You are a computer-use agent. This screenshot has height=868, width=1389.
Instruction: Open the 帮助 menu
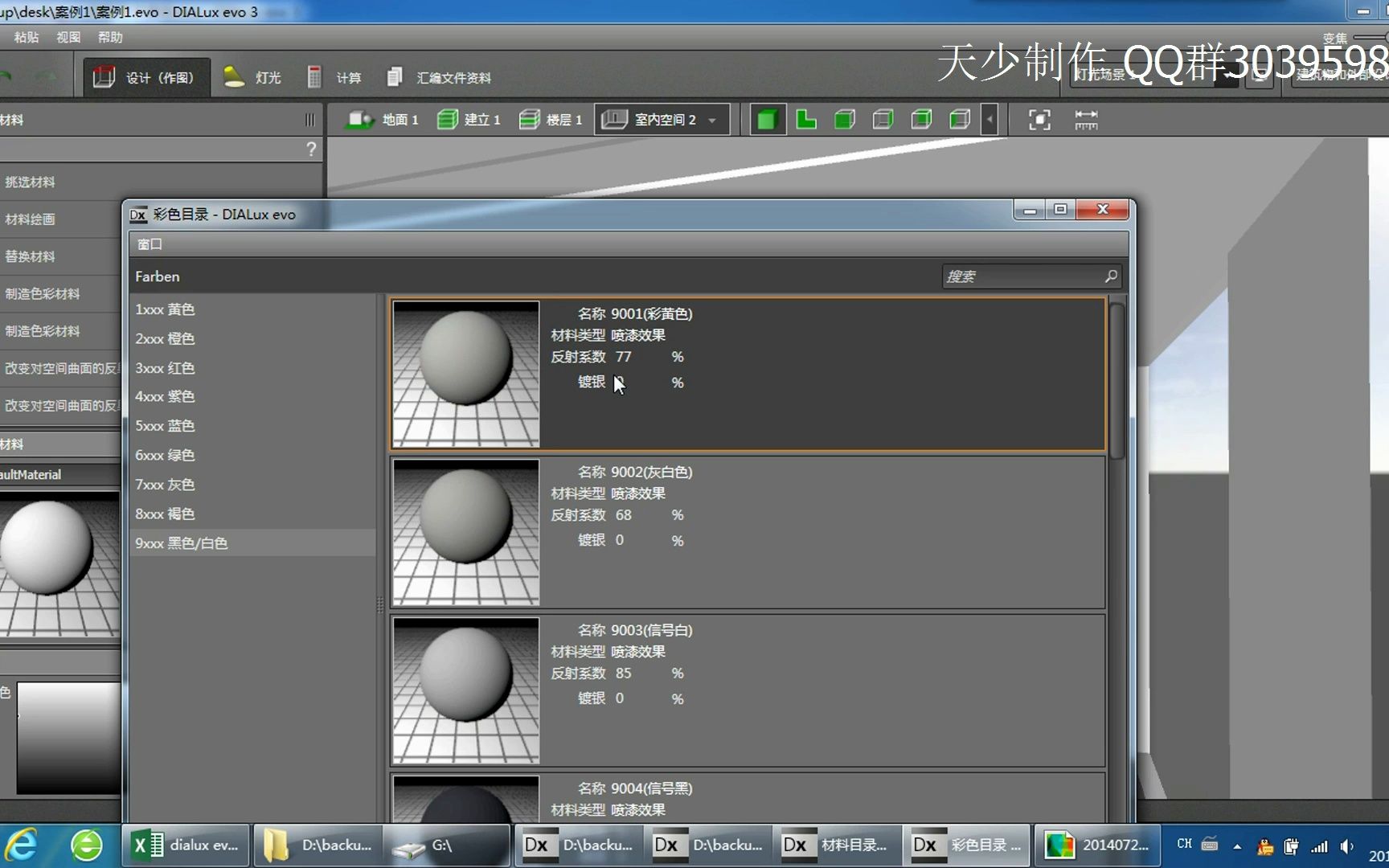pyautogui.click(x=110, y=37)
